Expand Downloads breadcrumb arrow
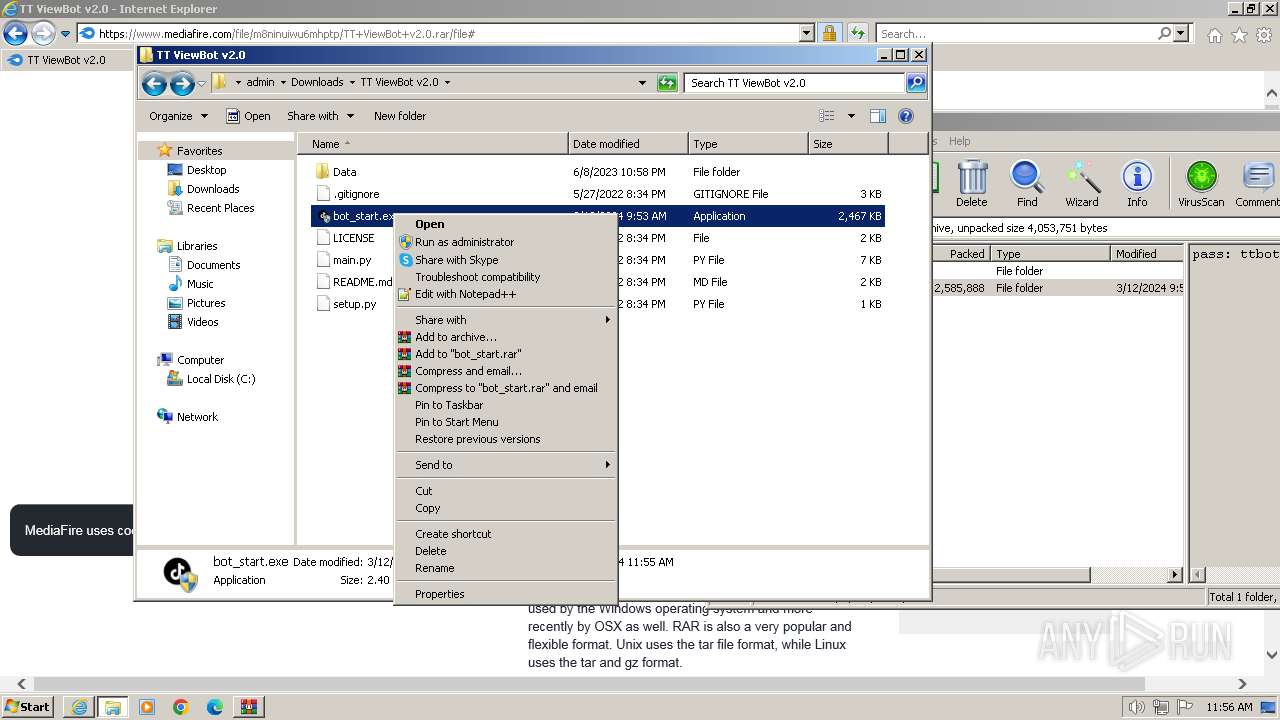This screenshot has width=1280, height=720. pos(351,83)
